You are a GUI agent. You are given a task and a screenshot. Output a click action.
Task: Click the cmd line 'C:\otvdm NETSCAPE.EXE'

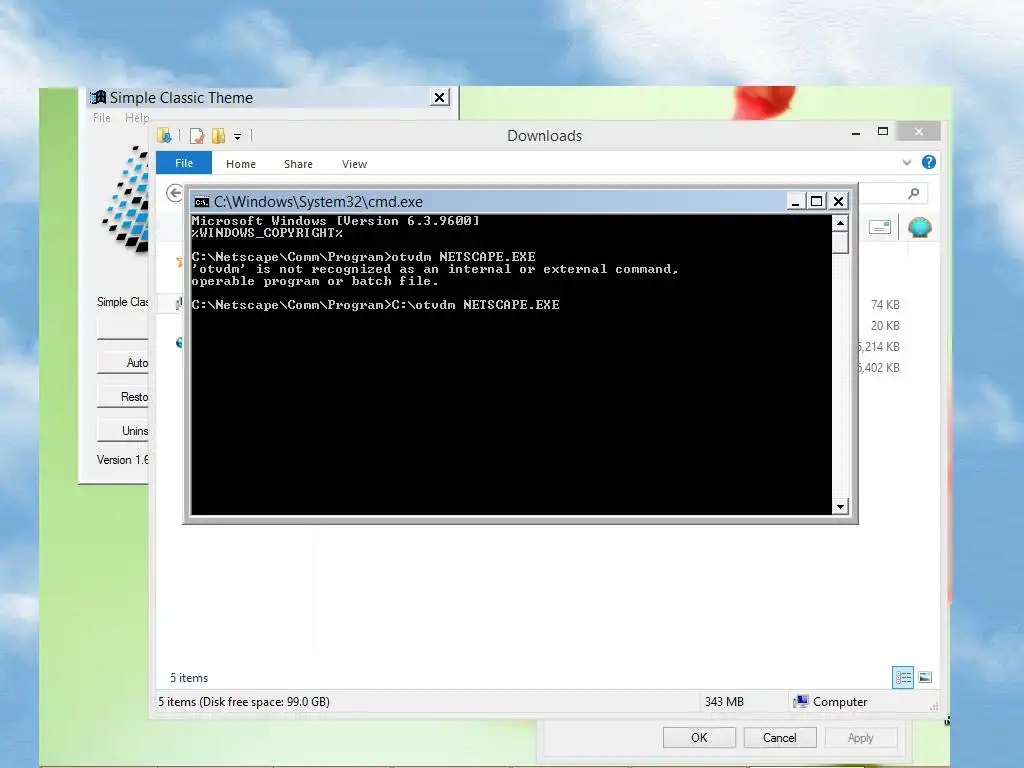pyautogui.click(x=475, y=305)
